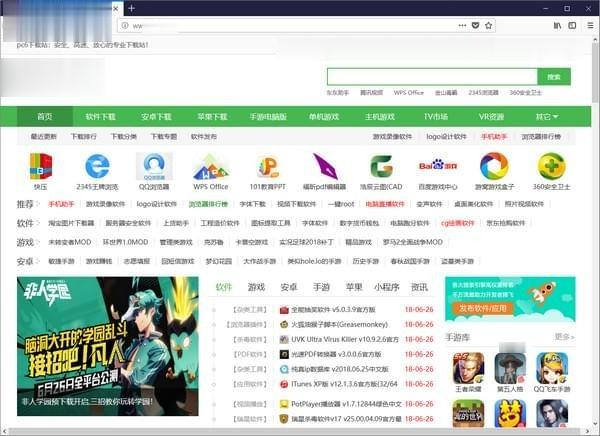The width and height of the screenshot is (600, 436).
Task: Switch to the 手游 list tab
Action: click(321, 287)
